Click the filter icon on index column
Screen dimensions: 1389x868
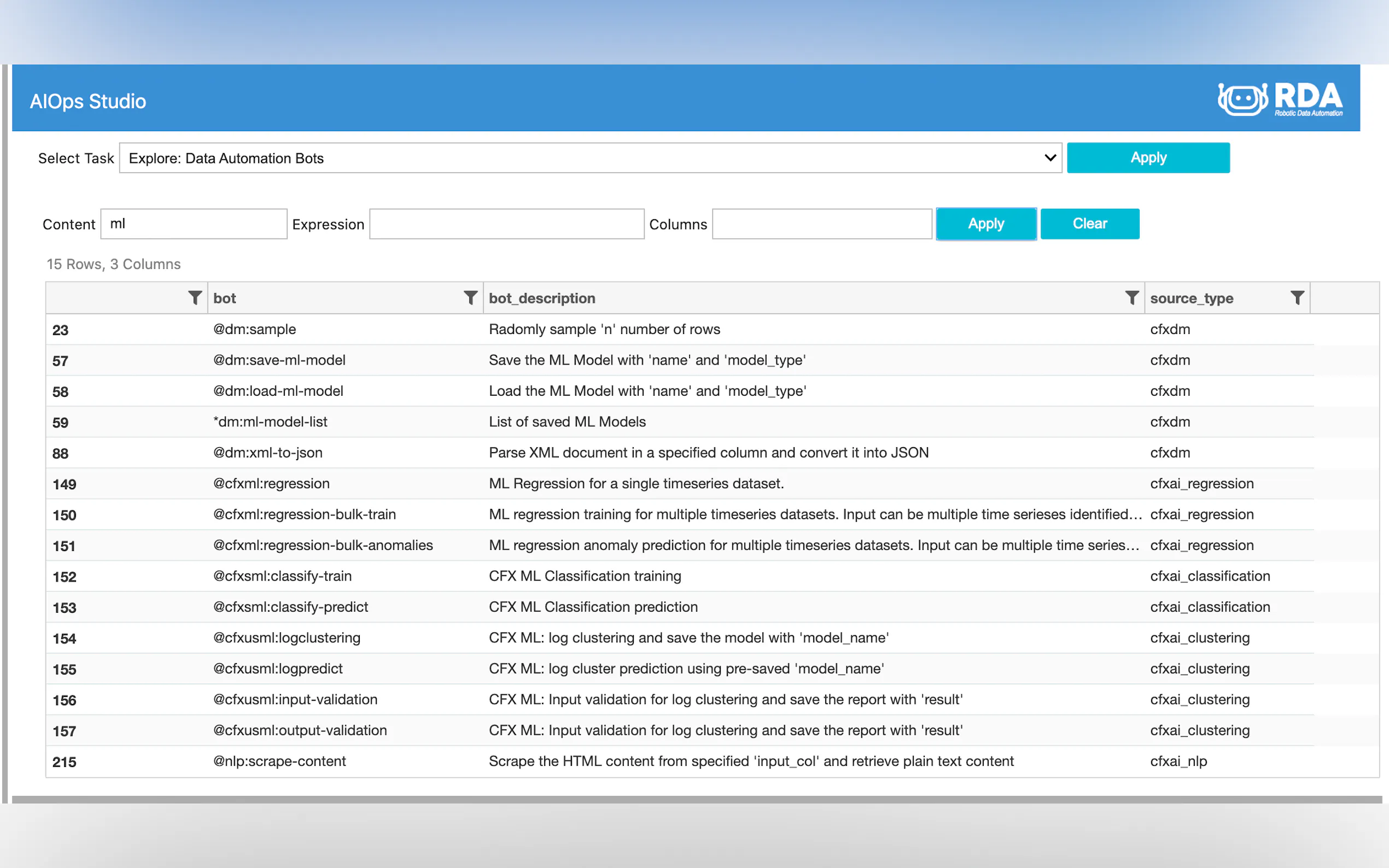point(195,298)
